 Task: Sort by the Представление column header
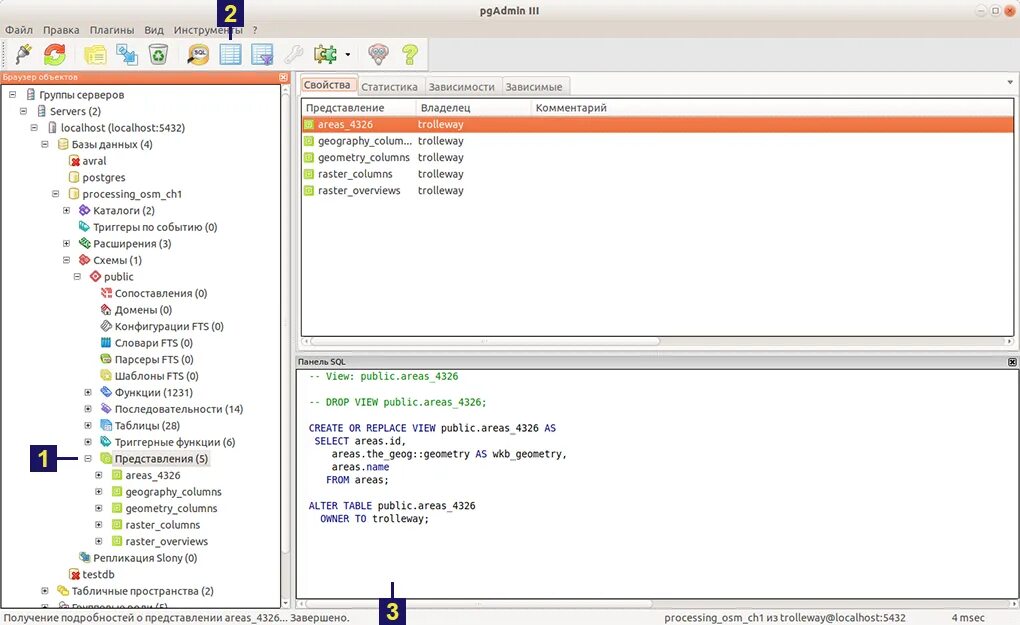[x=358, y=107]
